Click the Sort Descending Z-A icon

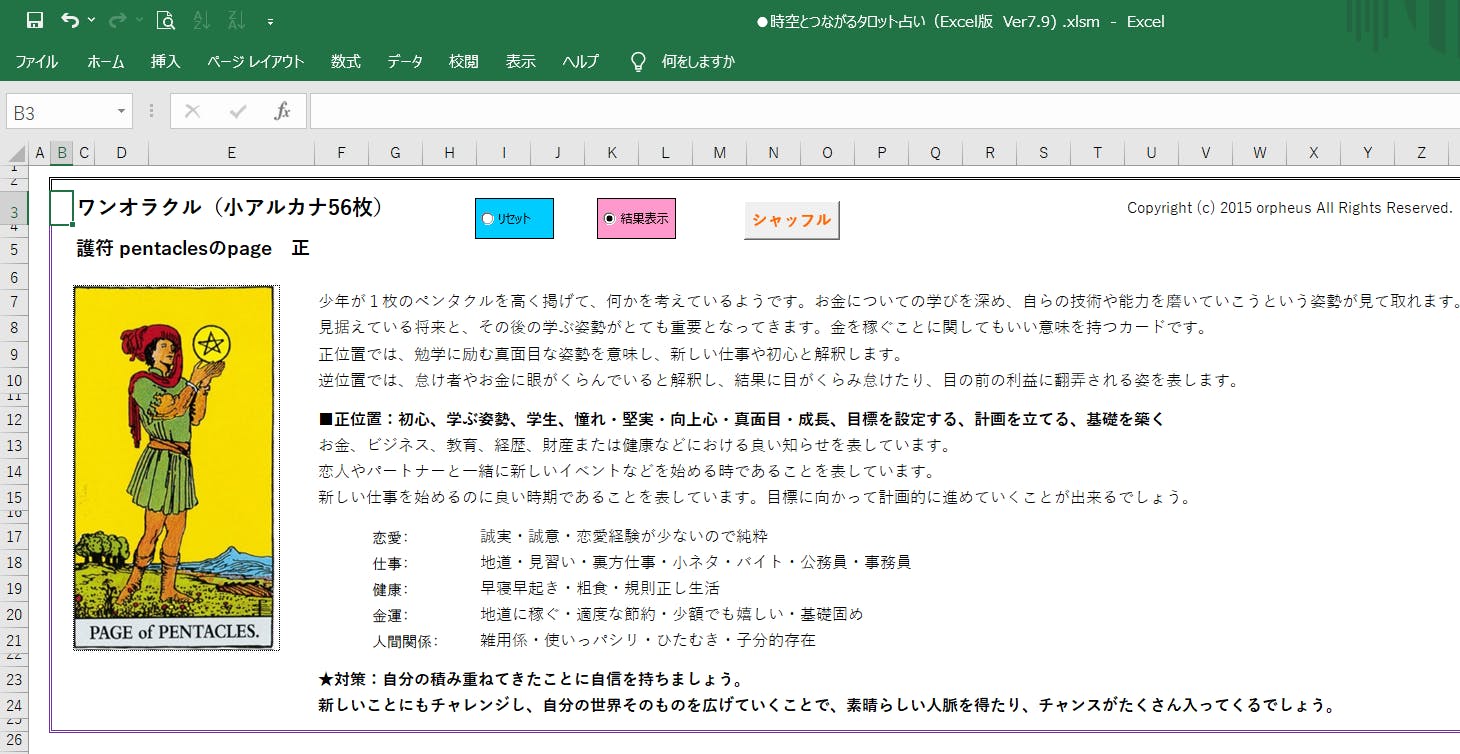coord(237,20)
